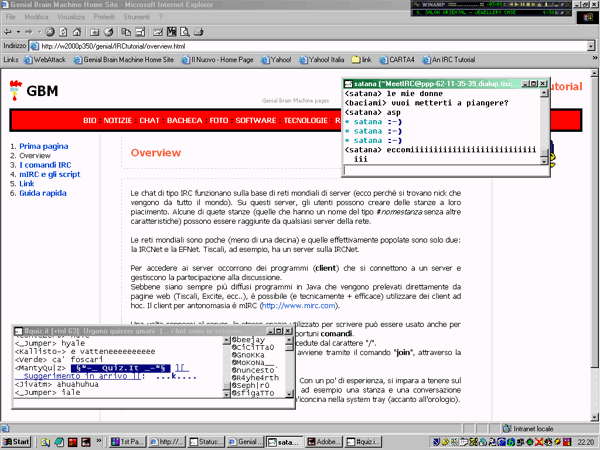Switch to the #quiz.i... taskbar button
The height and width of the screenshot is (450, 600).
[362, 442]
